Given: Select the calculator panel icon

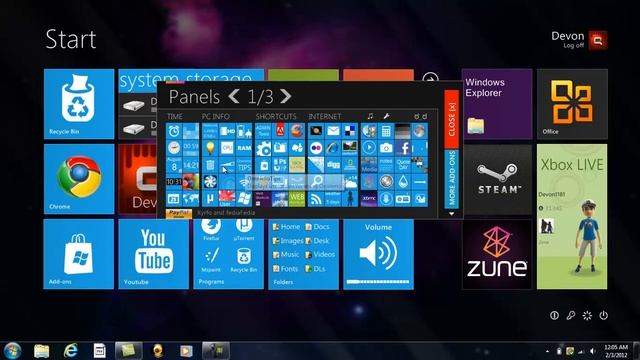Looking at the screenshot, I should coord(386,131).
